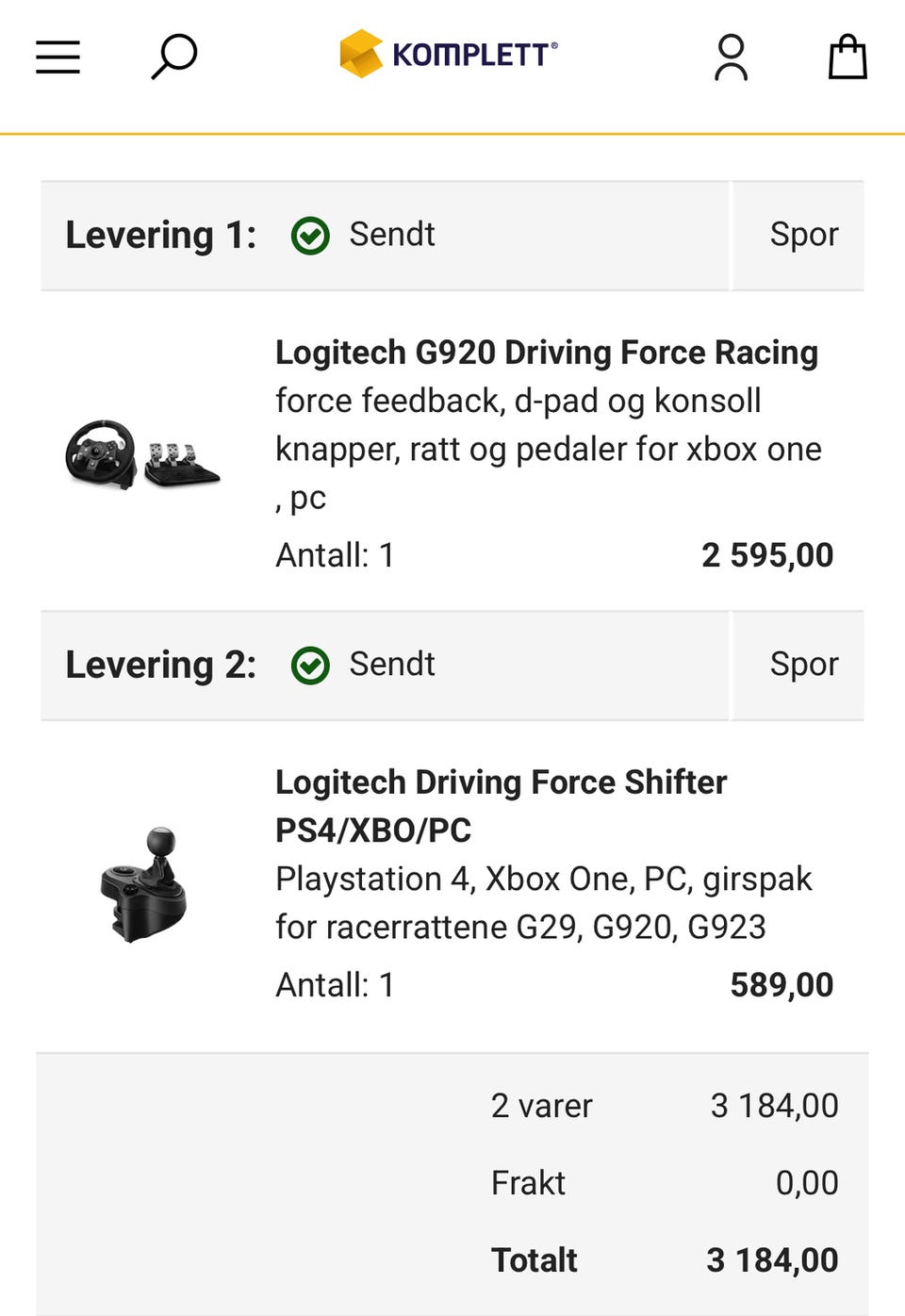
Task: Open the shopping bag cart
Action: [847, 57]
